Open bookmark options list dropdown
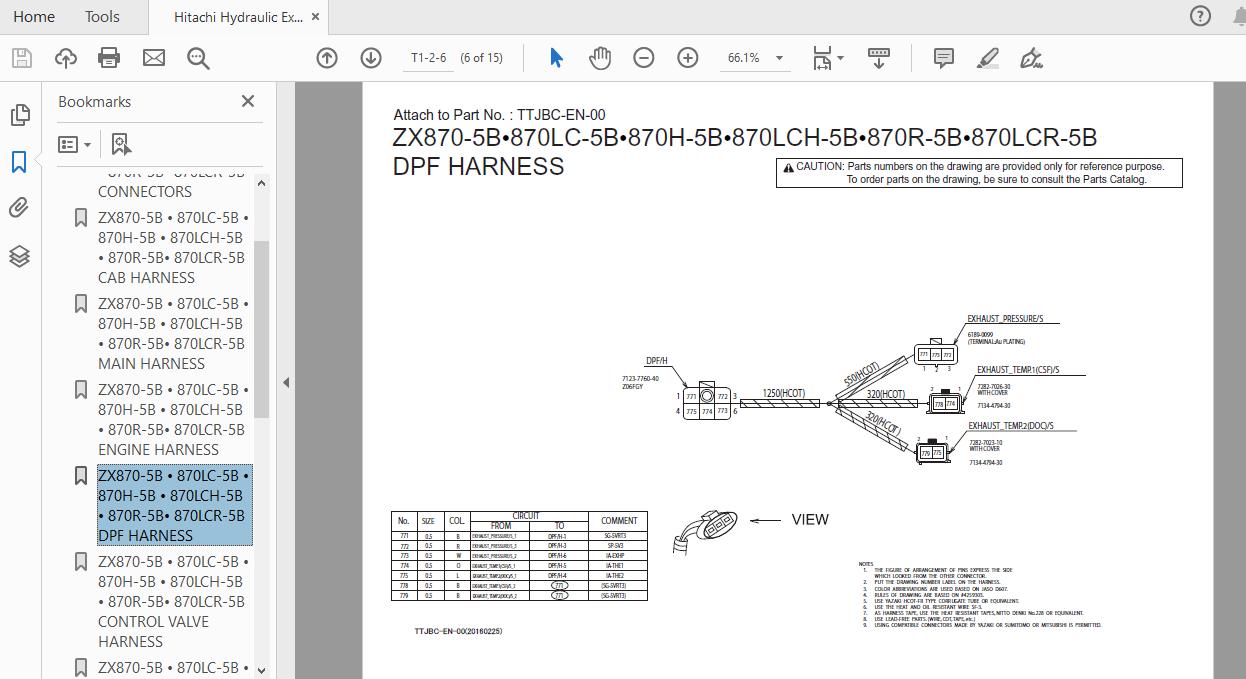Screen dimensions: 1246x679 [x=75, y=144]
